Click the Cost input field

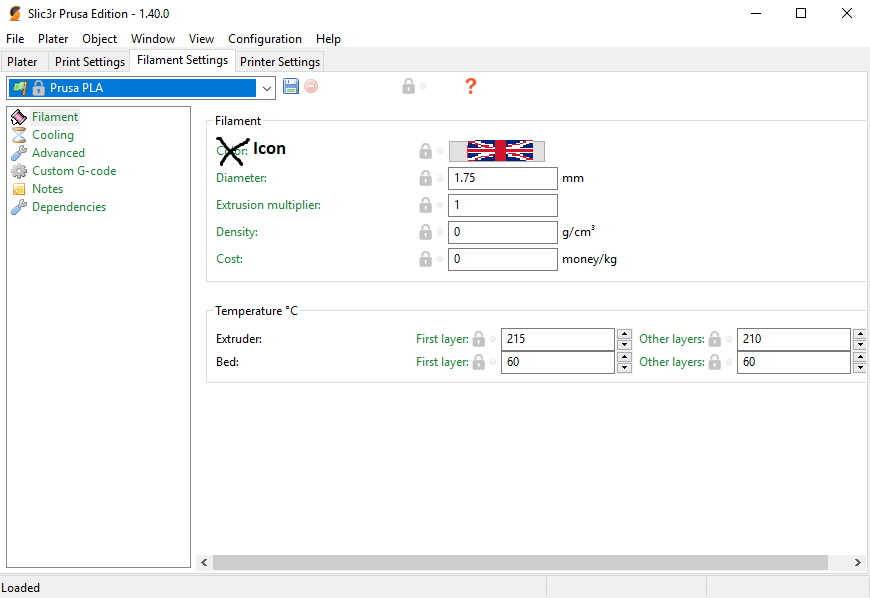[503, 259]
